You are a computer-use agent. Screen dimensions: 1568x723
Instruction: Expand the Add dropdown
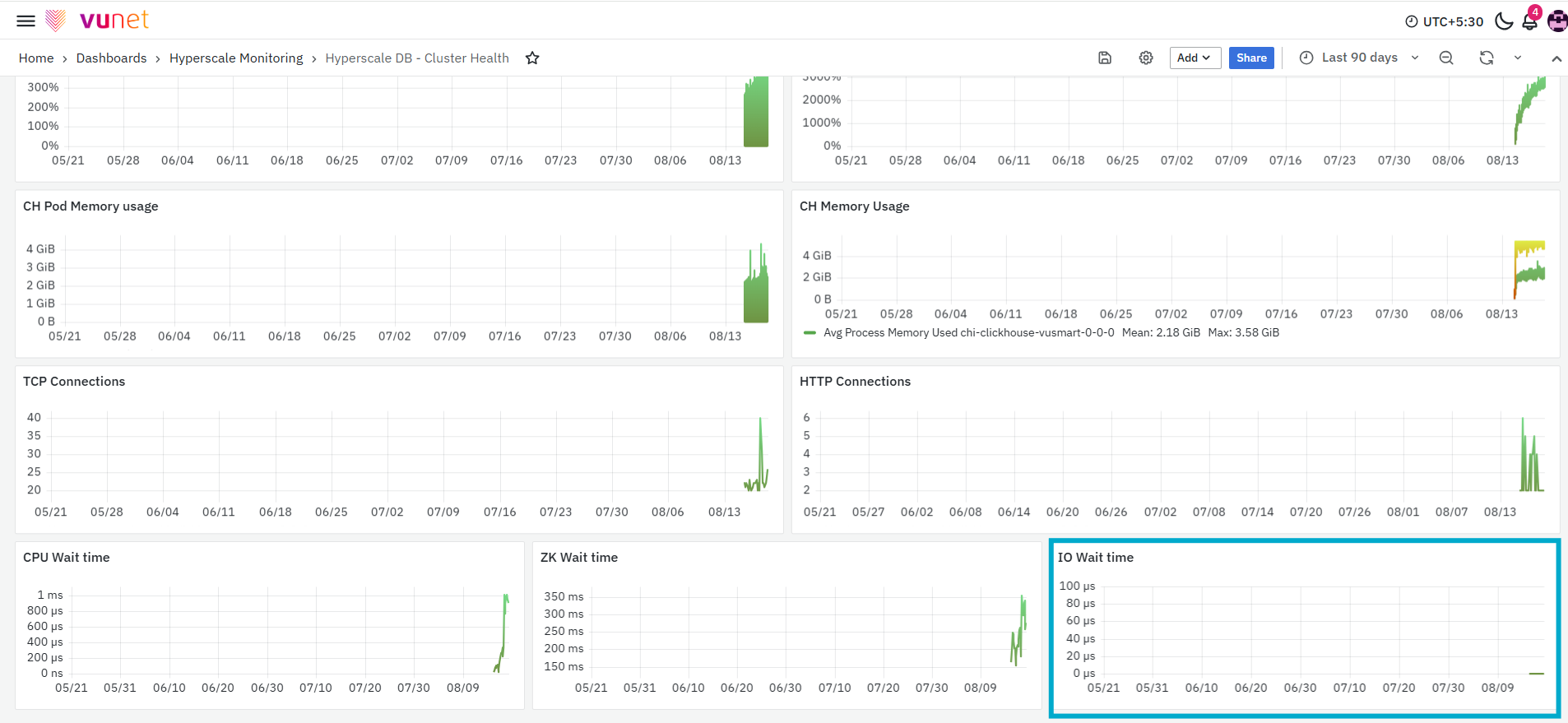click(x=1195, y=58)
